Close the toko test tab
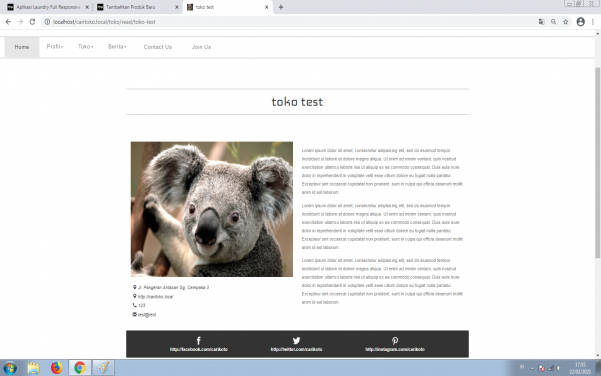This screenshot has height=376, width=601. (x=266, y=7)
